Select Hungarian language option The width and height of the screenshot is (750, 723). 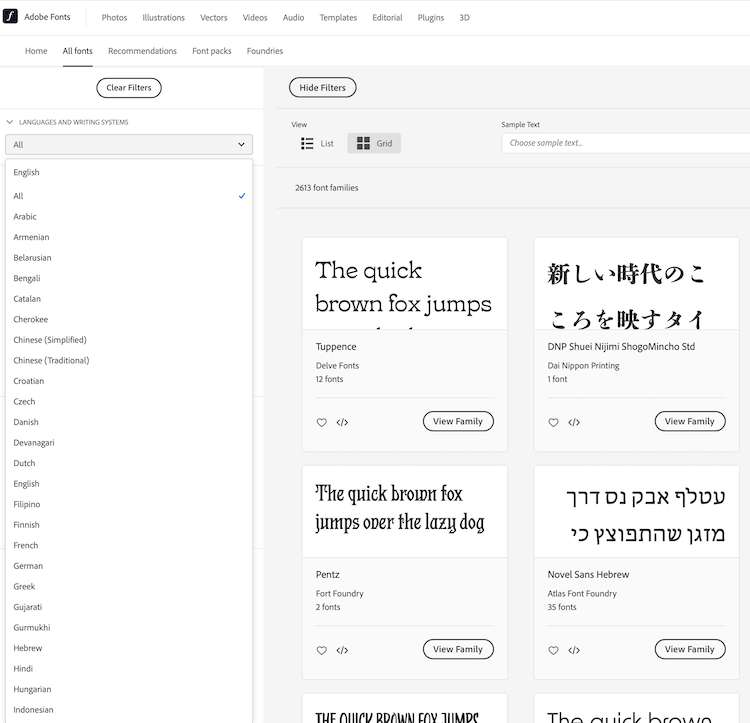pyautogui.click(x=129, y=690)
